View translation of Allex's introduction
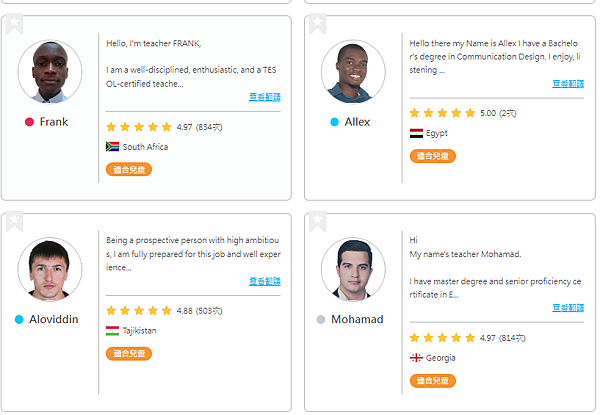The image size is (600, 415). 568,84
